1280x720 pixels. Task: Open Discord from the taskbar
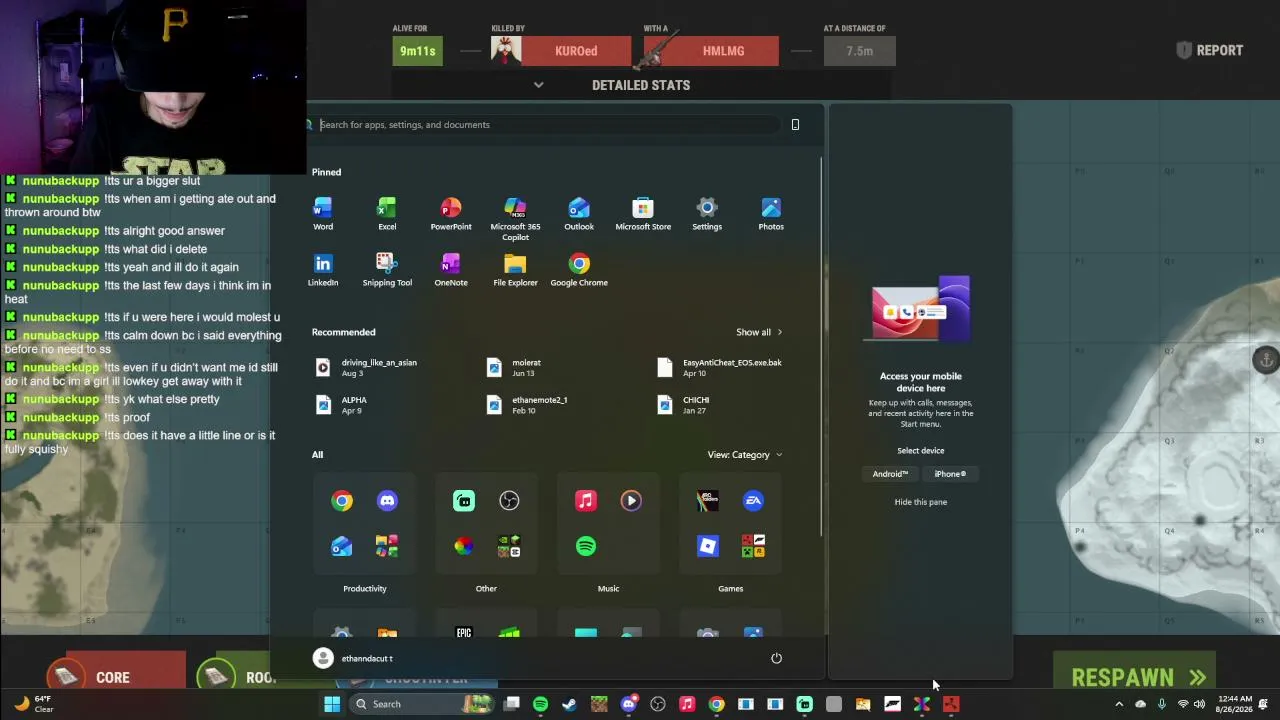click(629, 704)
